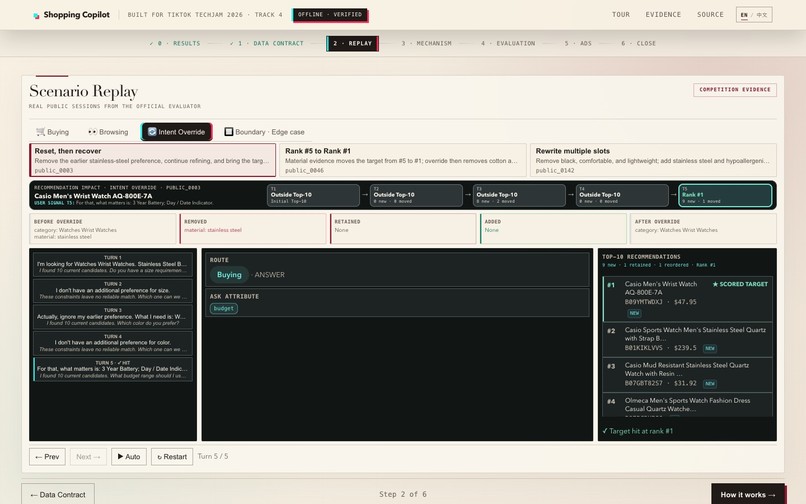Restart the scenario replay
The width and height of the screenshot is (806, 504).
coord(172,457)
